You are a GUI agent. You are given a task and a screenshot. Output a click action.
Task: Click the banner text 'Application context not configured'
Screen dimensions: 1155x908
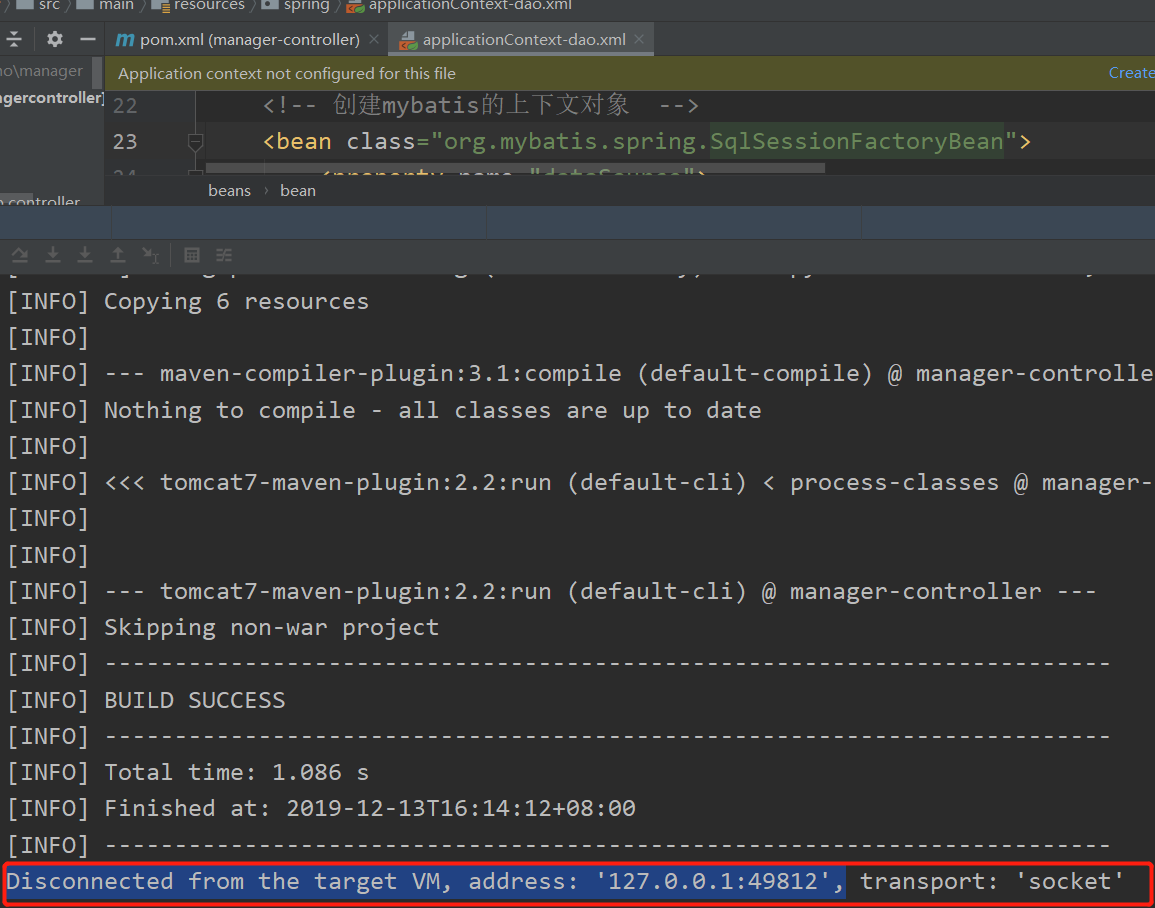pyautogui.click(x=287, y=74)
